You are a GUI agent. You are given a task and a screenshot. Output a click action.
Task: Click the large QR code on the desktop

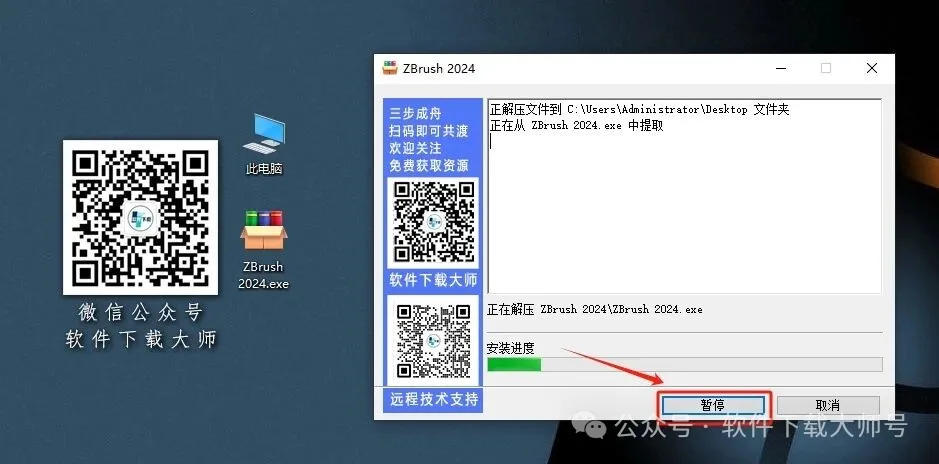click(x=141, y=215)
